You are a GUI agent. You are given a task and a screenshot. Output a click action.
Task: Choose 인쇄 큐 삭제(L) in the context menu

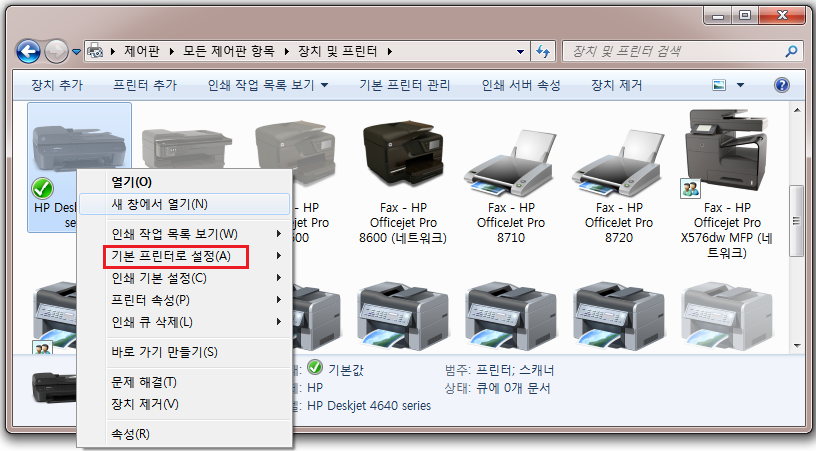coord(184,322)
